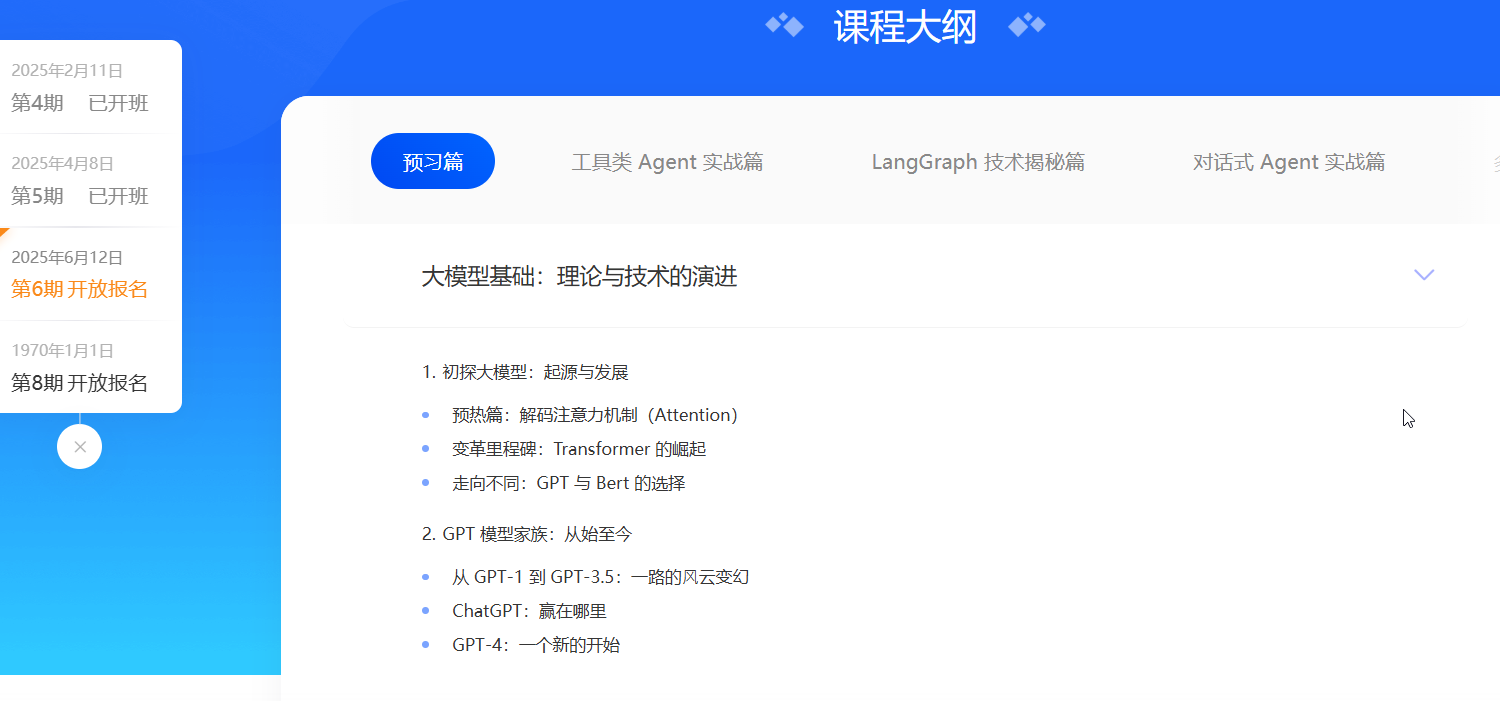Screen dimensions: 1500x701
Task: Collapse the 大模型基础 section using its chevron
Action: pyautogui.click(x=1424, y=275)
